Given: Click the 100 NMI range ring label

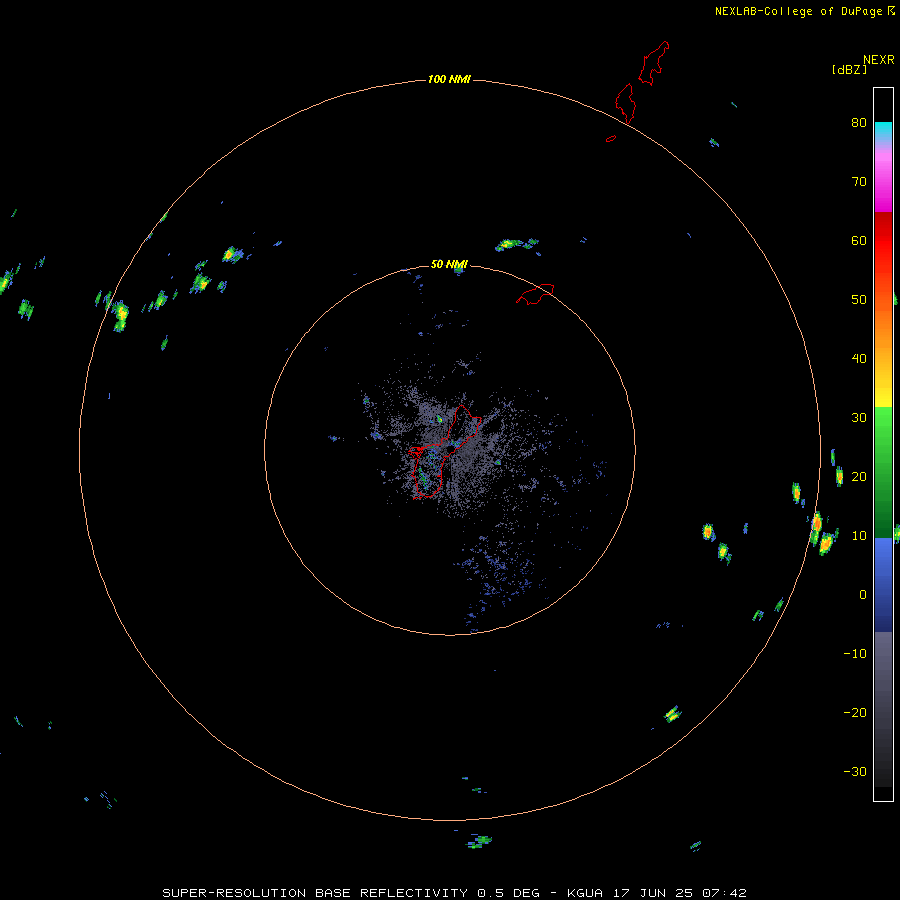Looking at the screenshot, I should 449,79.
